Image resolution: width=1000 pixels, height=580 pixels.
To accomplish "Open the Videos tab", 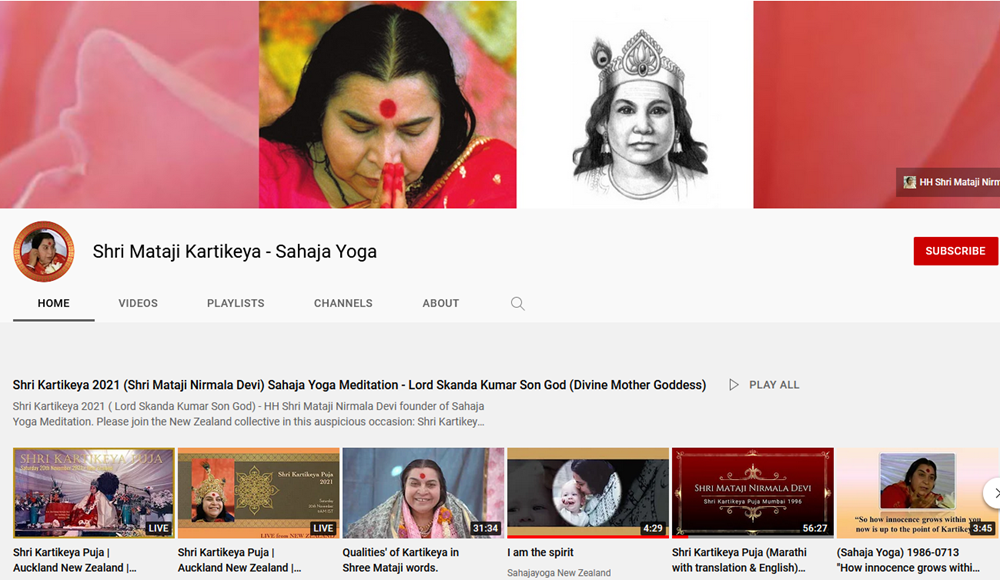I will pyautogui.click(x=138, y=303).
